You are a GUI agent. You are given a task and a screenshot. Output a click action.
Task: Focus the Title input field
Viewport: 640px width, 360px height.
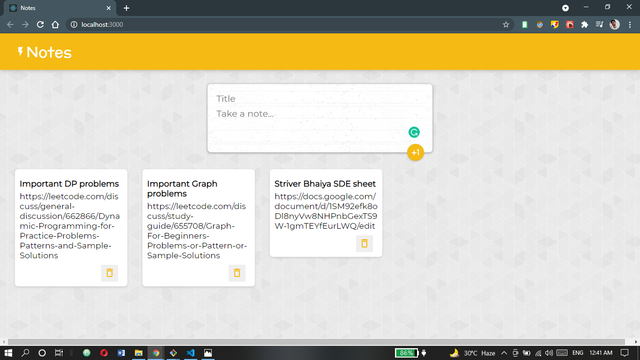tap(320, 99)
